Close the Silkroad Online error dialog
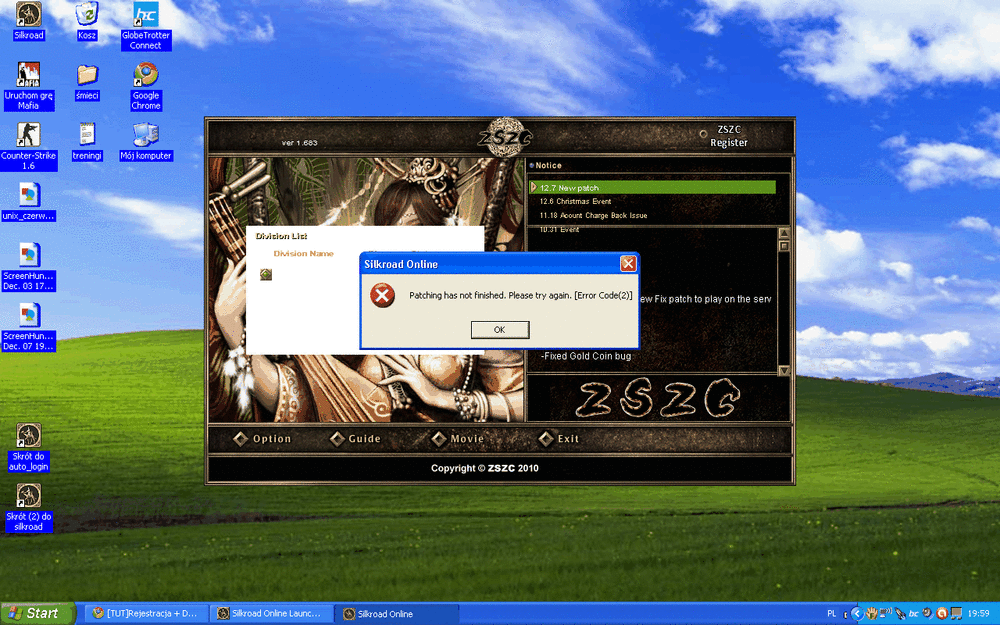Viewport: 1000px width, 625px height. (x=628, y=263)
